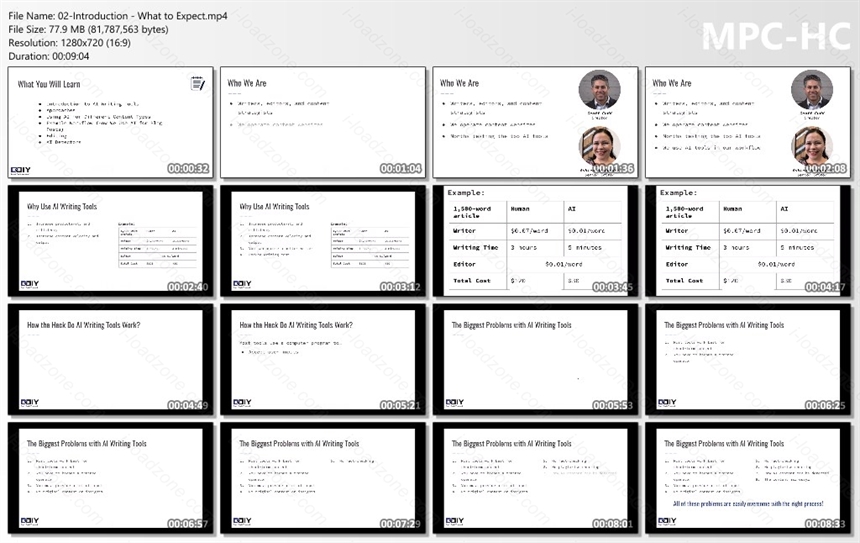This screenshot has height=543, width=860.
Task: Open the thumbnail at 00:06:25
Action: (x=748, y=359)
